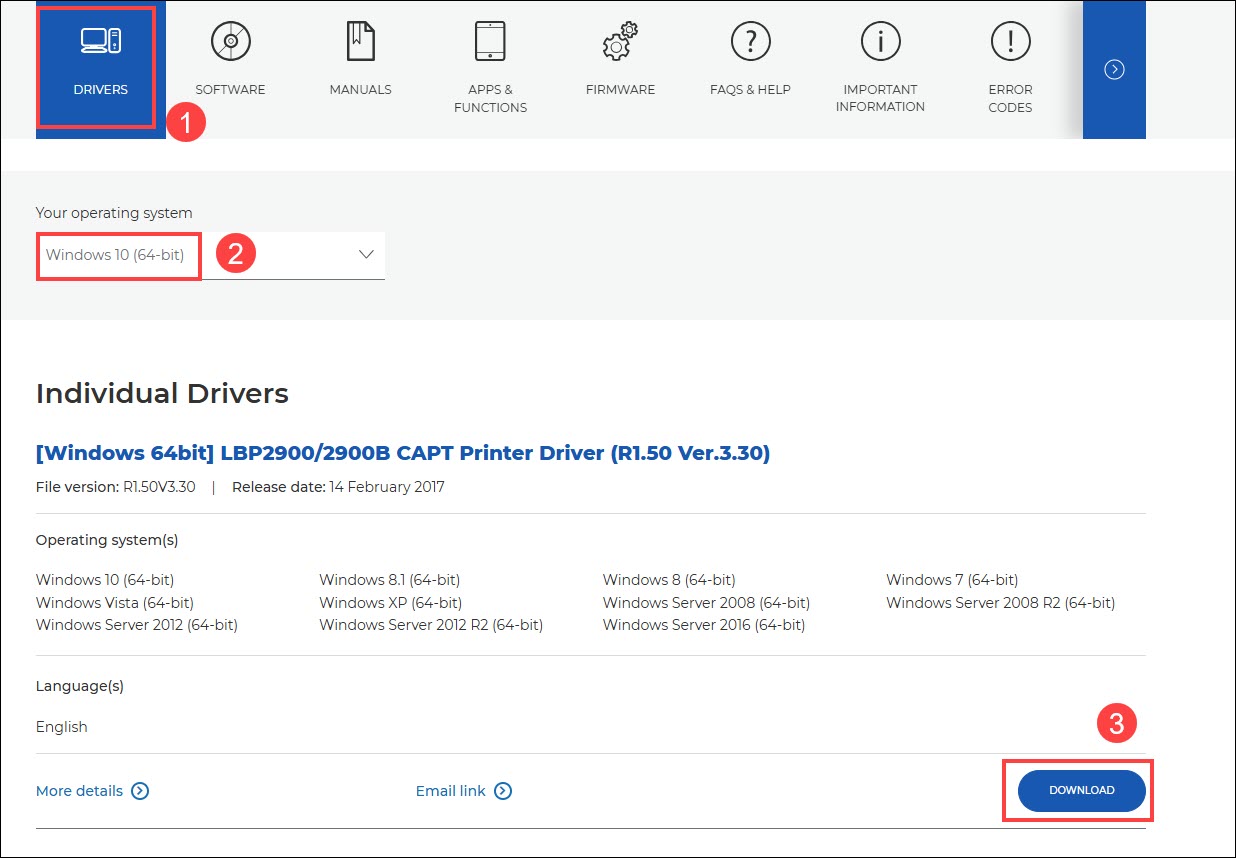The image size is (1236, 858).
Task: Click the 'English' language text
Action: click(x=61, y=727)
